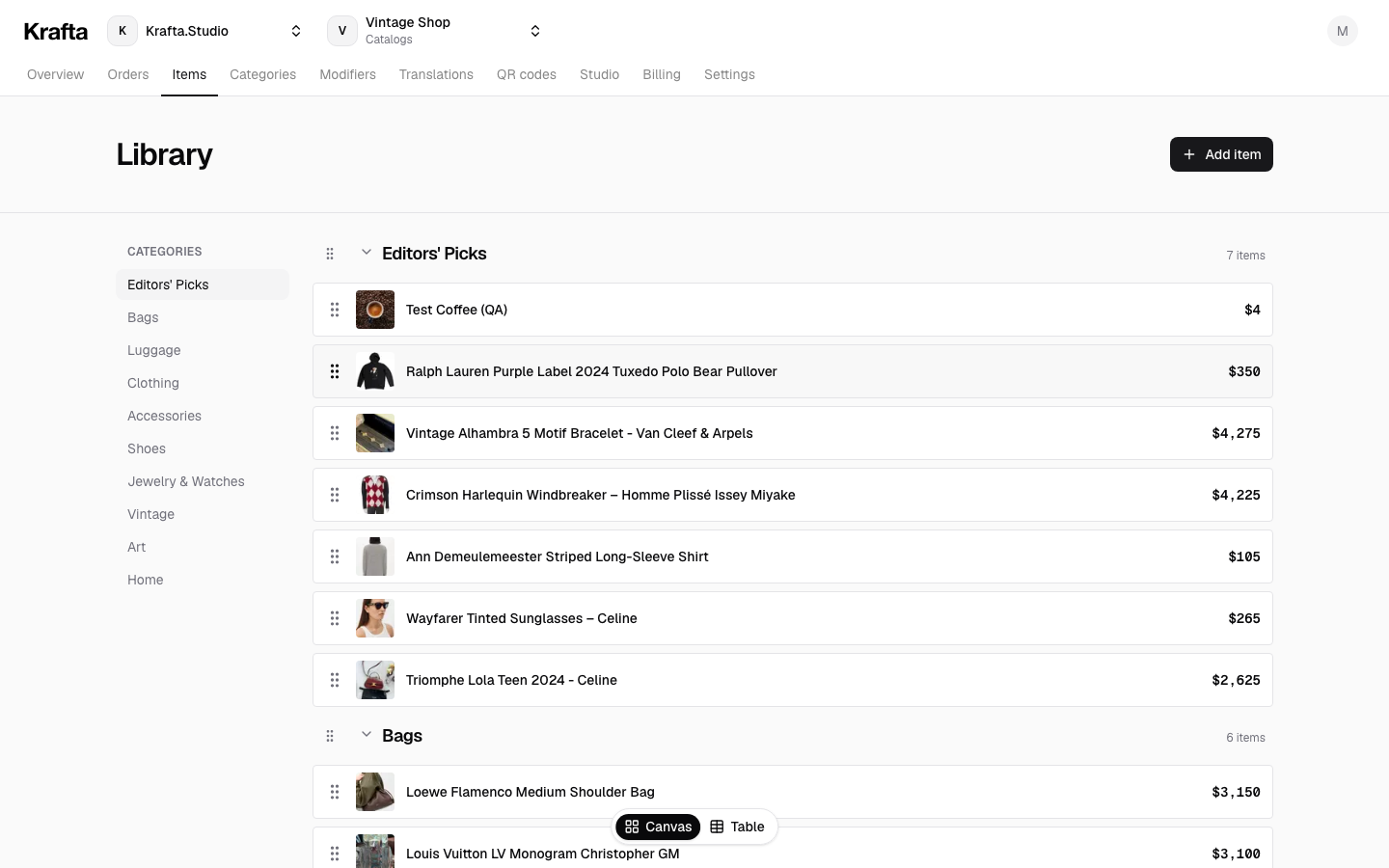Image resolution: width=1389 pixels, height=868 pixels.
Task: Grab the Editors' Picks section drag handle
Action: pyautogui.click(x=330, y=254)
